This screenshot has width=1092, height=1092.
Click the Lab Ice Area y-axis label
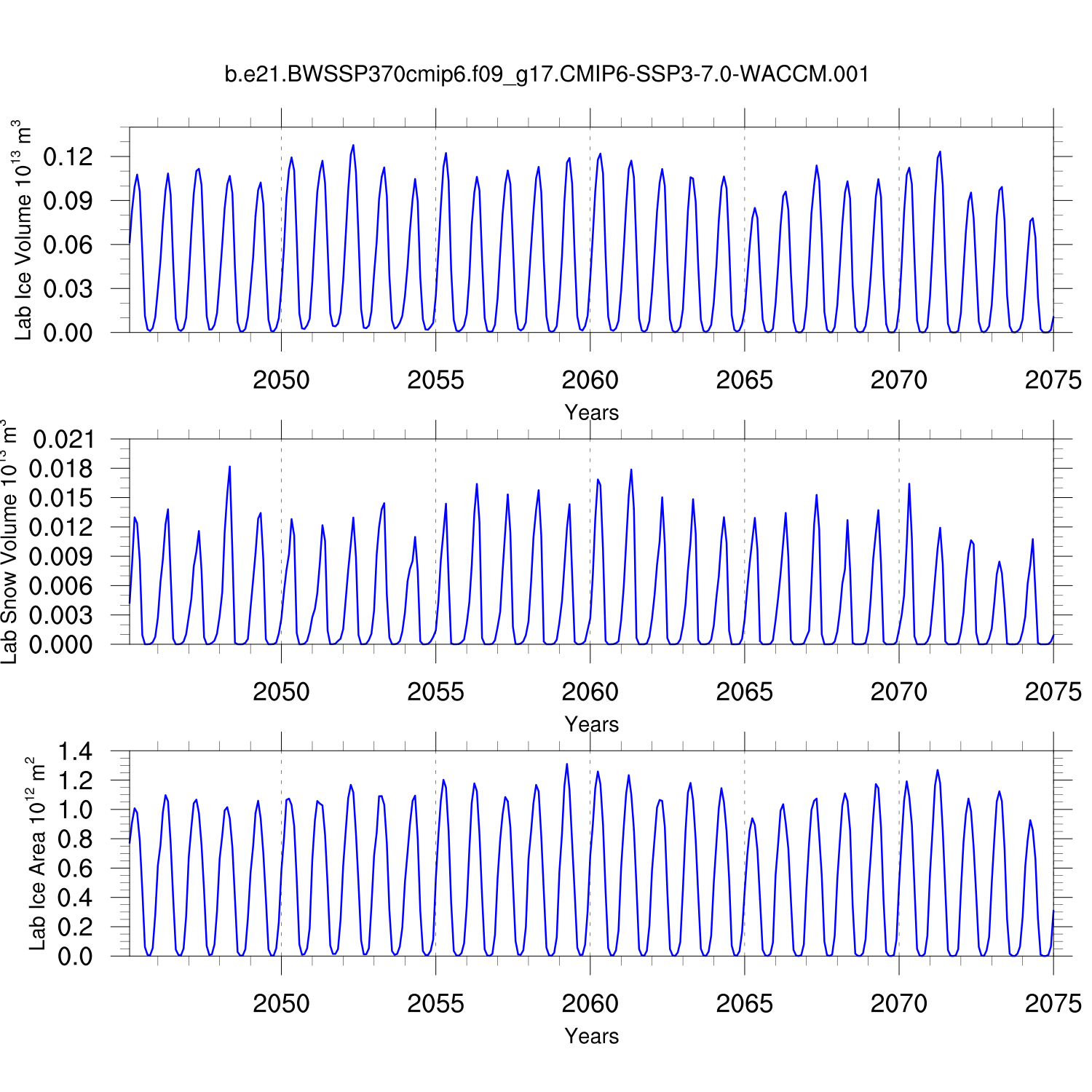coord(36,853)
